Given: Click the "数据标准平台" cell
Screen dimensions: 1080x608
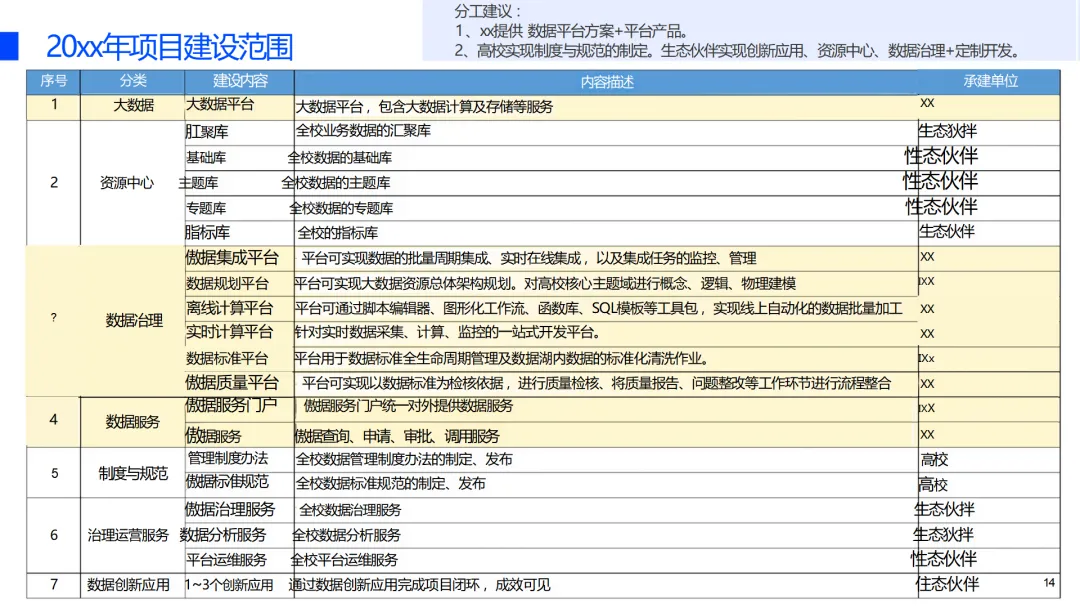Looking at the screenshot, I should coord(227,359).
